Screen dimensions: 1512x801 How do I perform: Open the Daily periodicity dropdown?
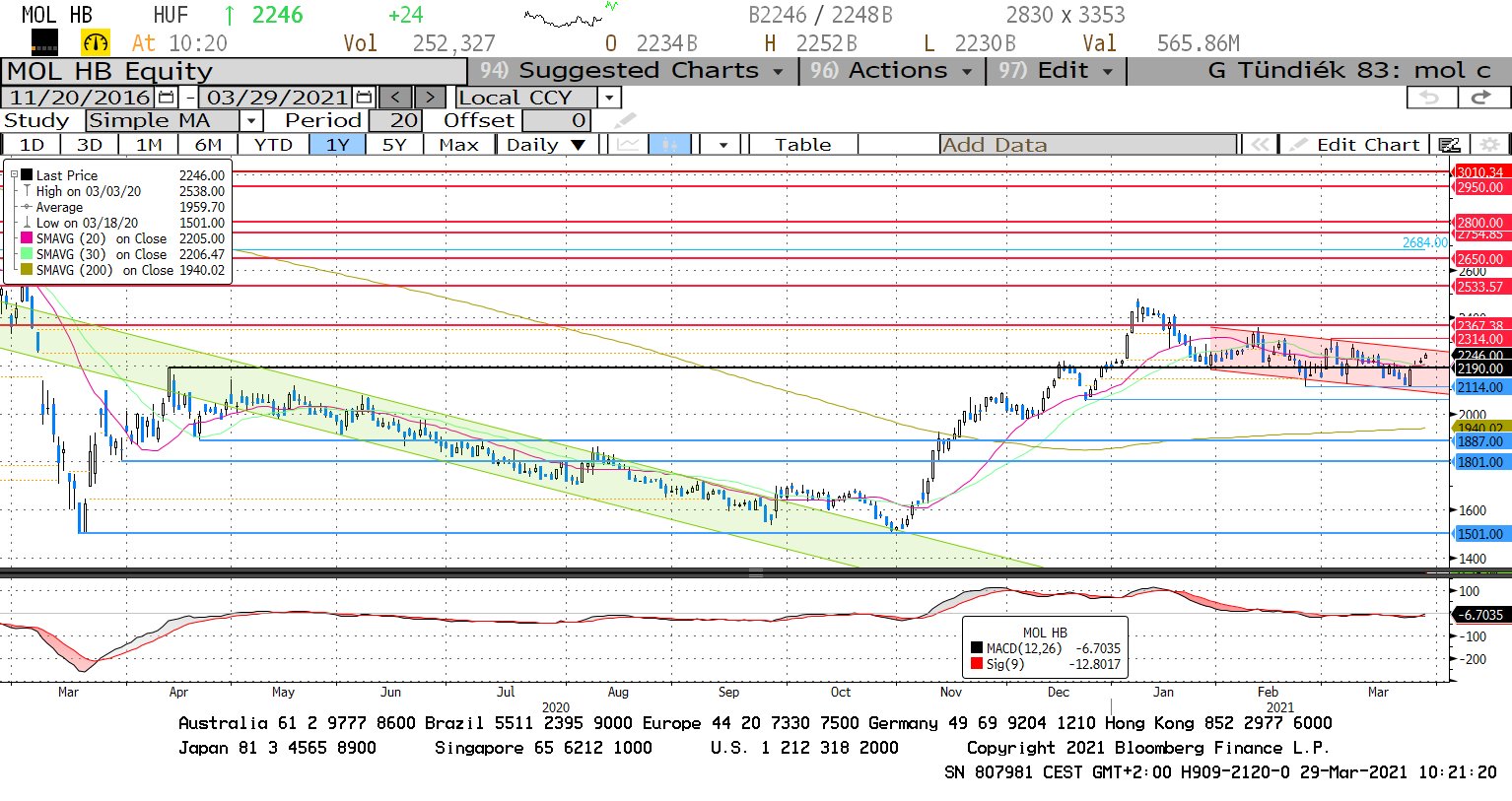[x=579, y=145]
